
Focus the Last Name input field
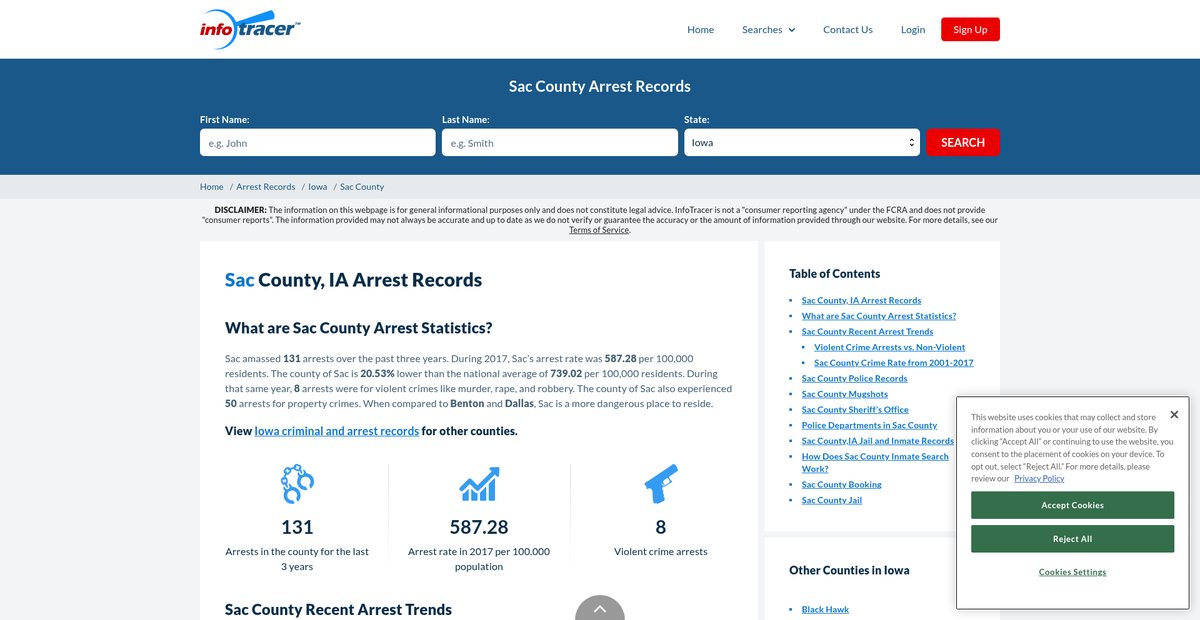coord(560,143)
